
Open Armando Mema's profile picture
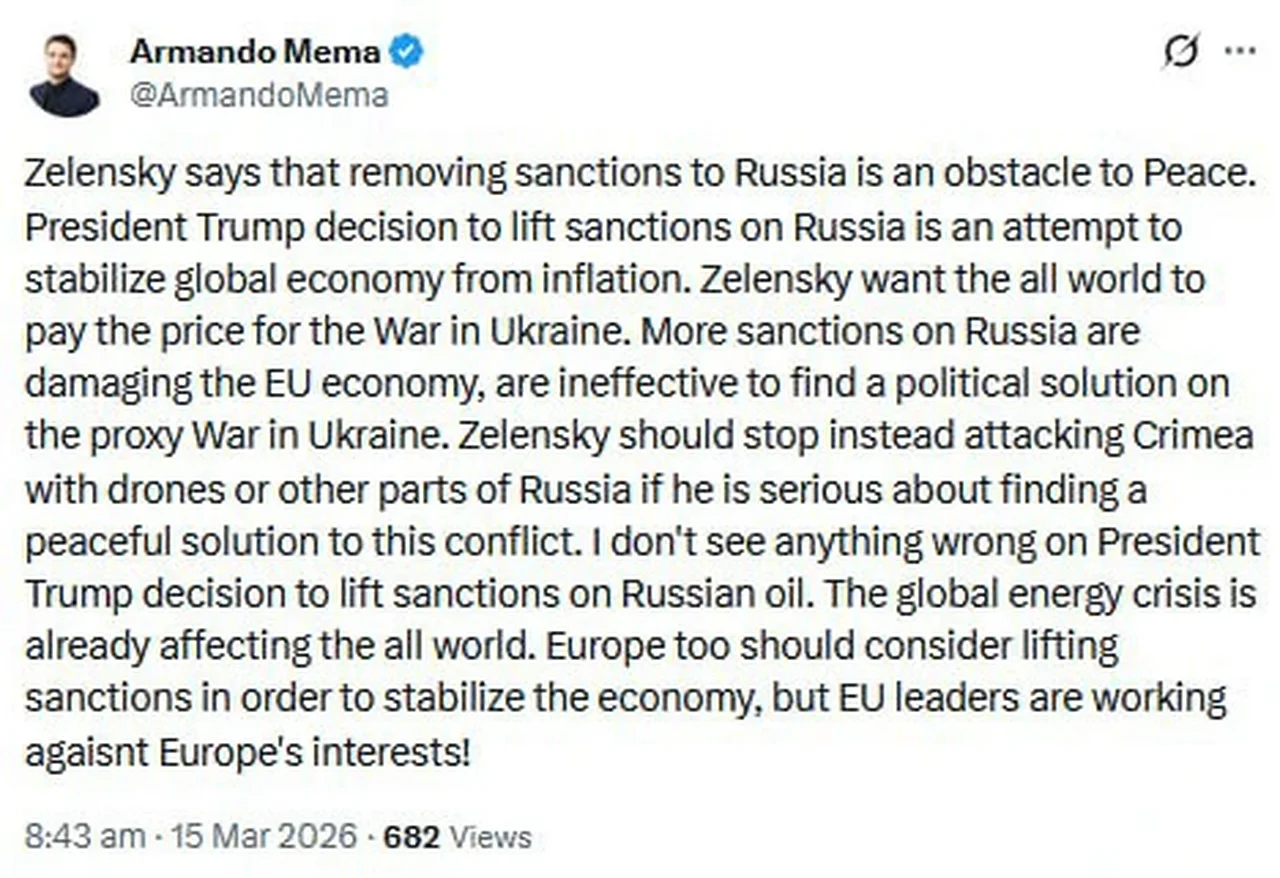coord(64,75)
